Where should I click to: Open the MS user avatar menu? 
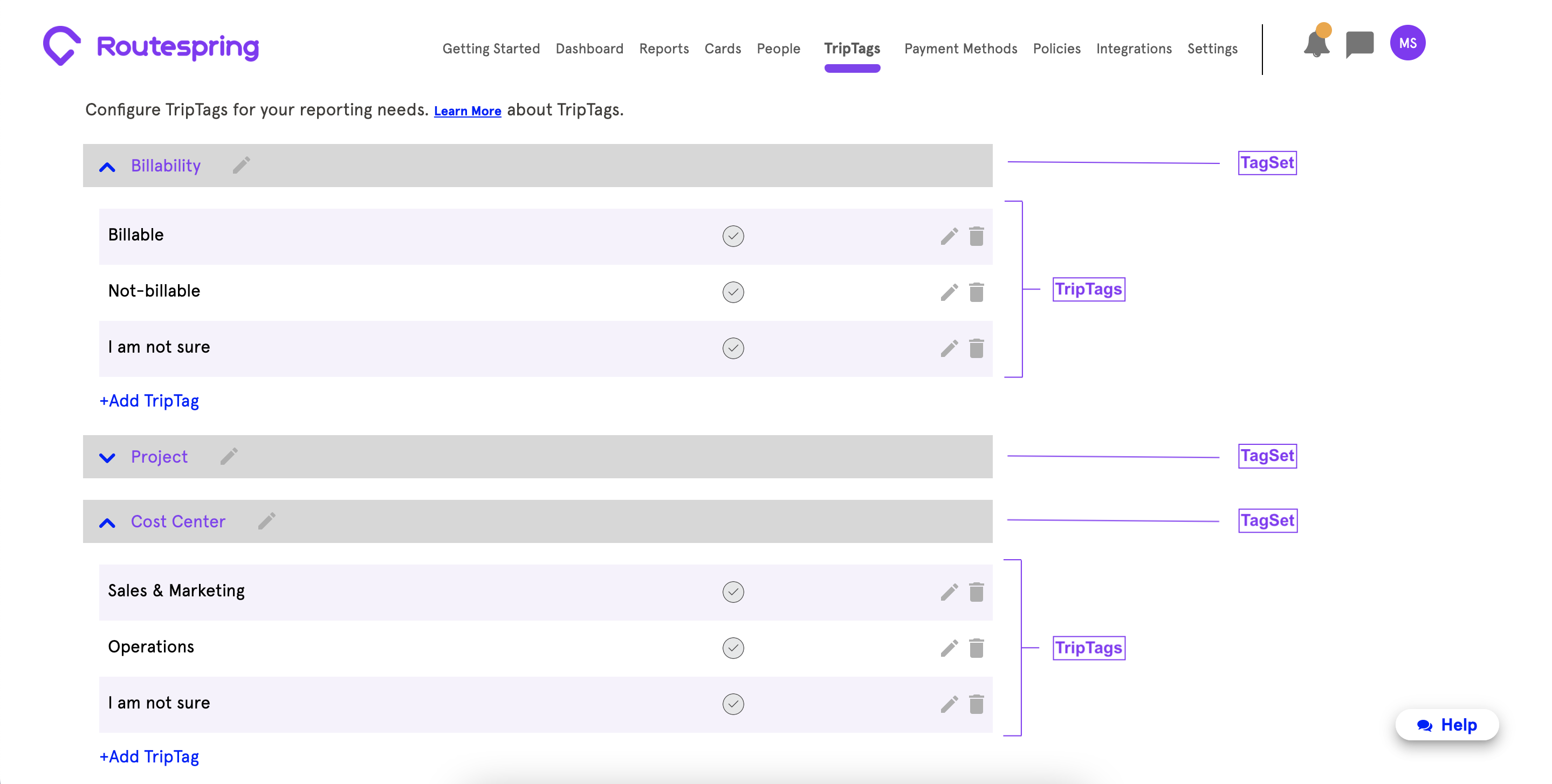point(1407,43)
